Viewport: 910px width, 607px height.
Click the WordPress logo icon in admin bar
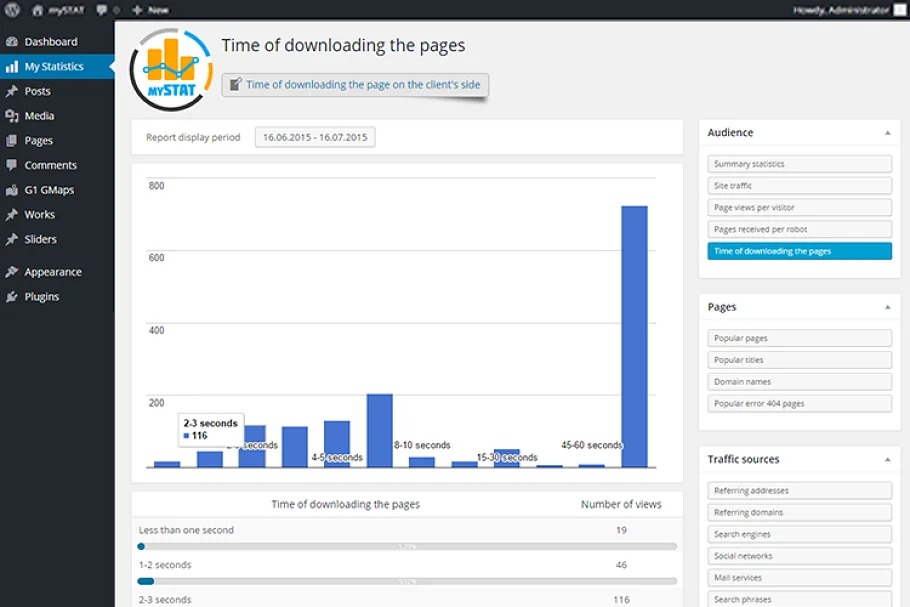point(12,10)
